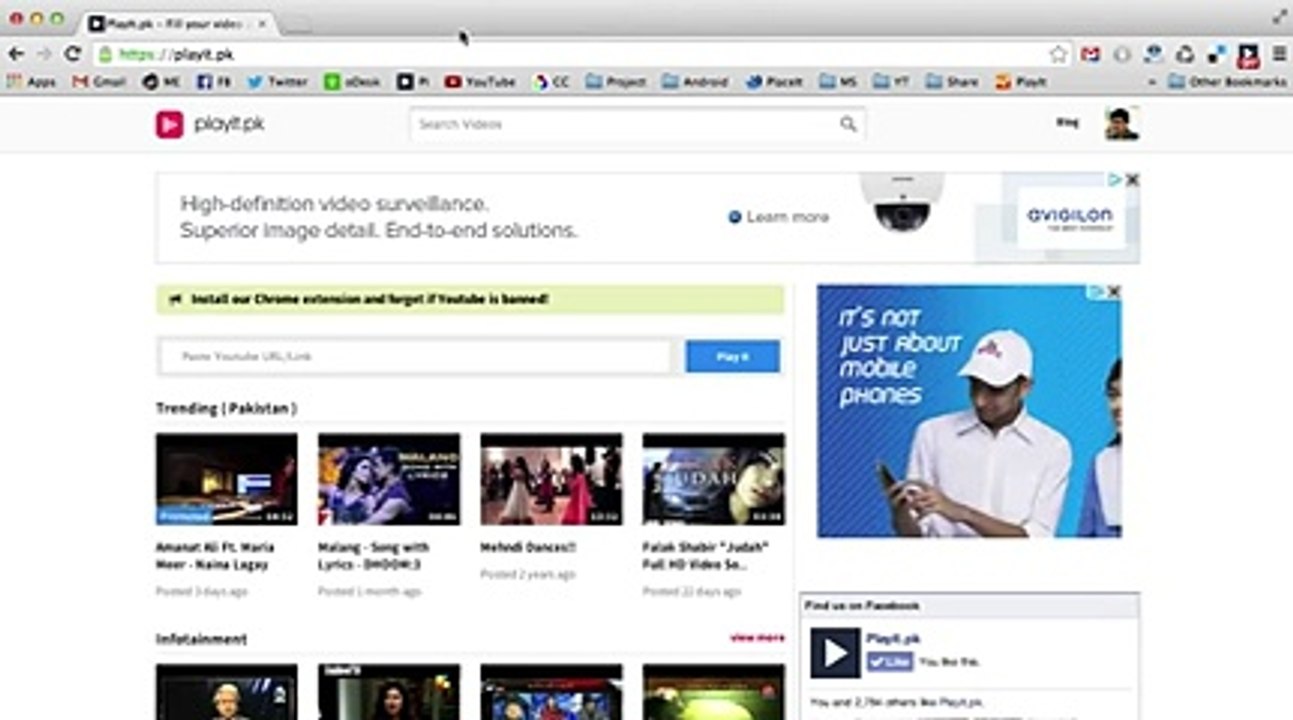Screen dimensions: 1293x720
Task: Click the 'Mehndi Dances!!' title link
Action: (x=528, y=548)
